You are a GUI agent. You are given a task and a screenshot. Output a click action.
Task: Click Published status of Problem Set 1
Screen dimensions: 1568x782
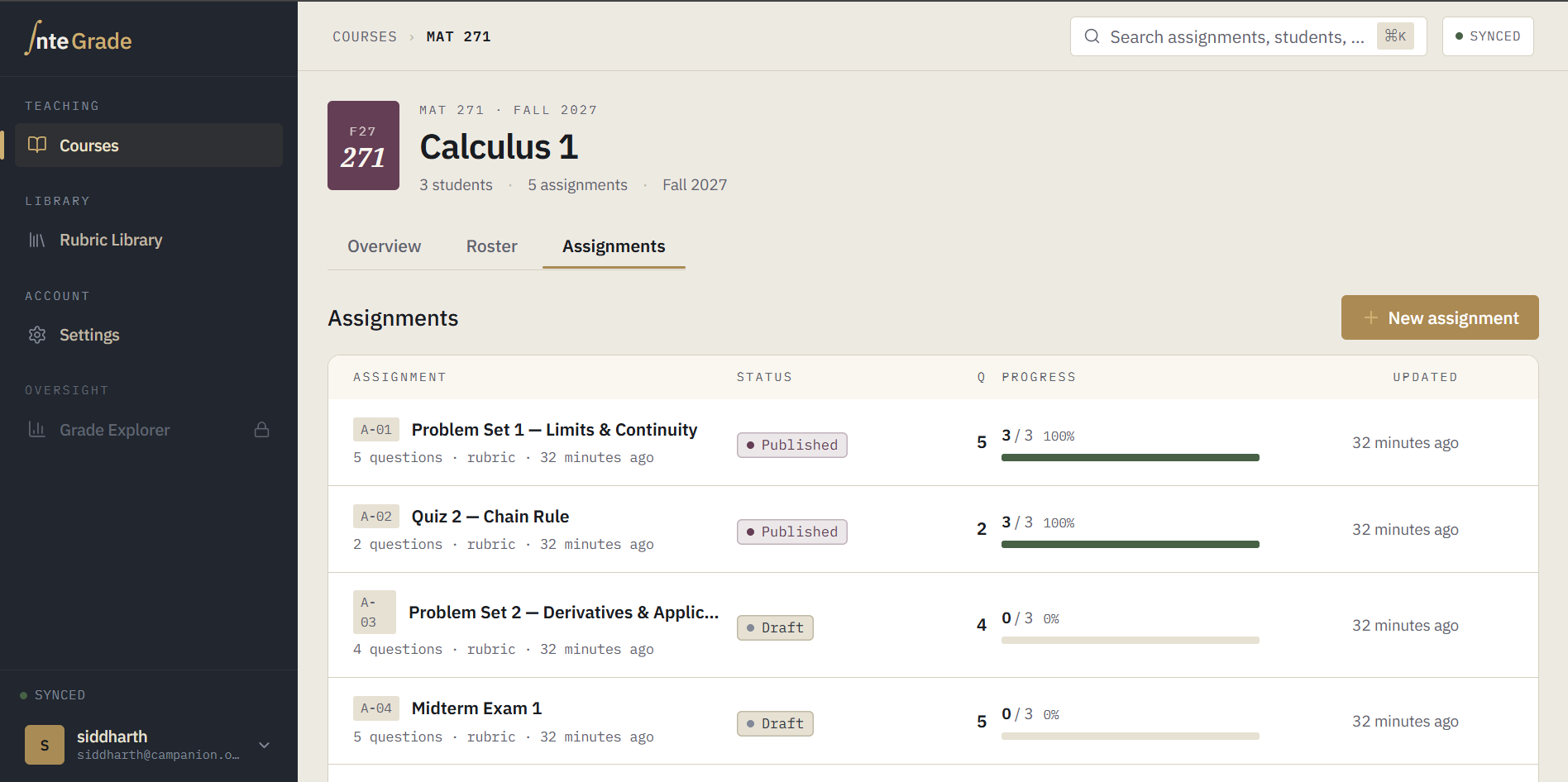(x=792, y=445)
